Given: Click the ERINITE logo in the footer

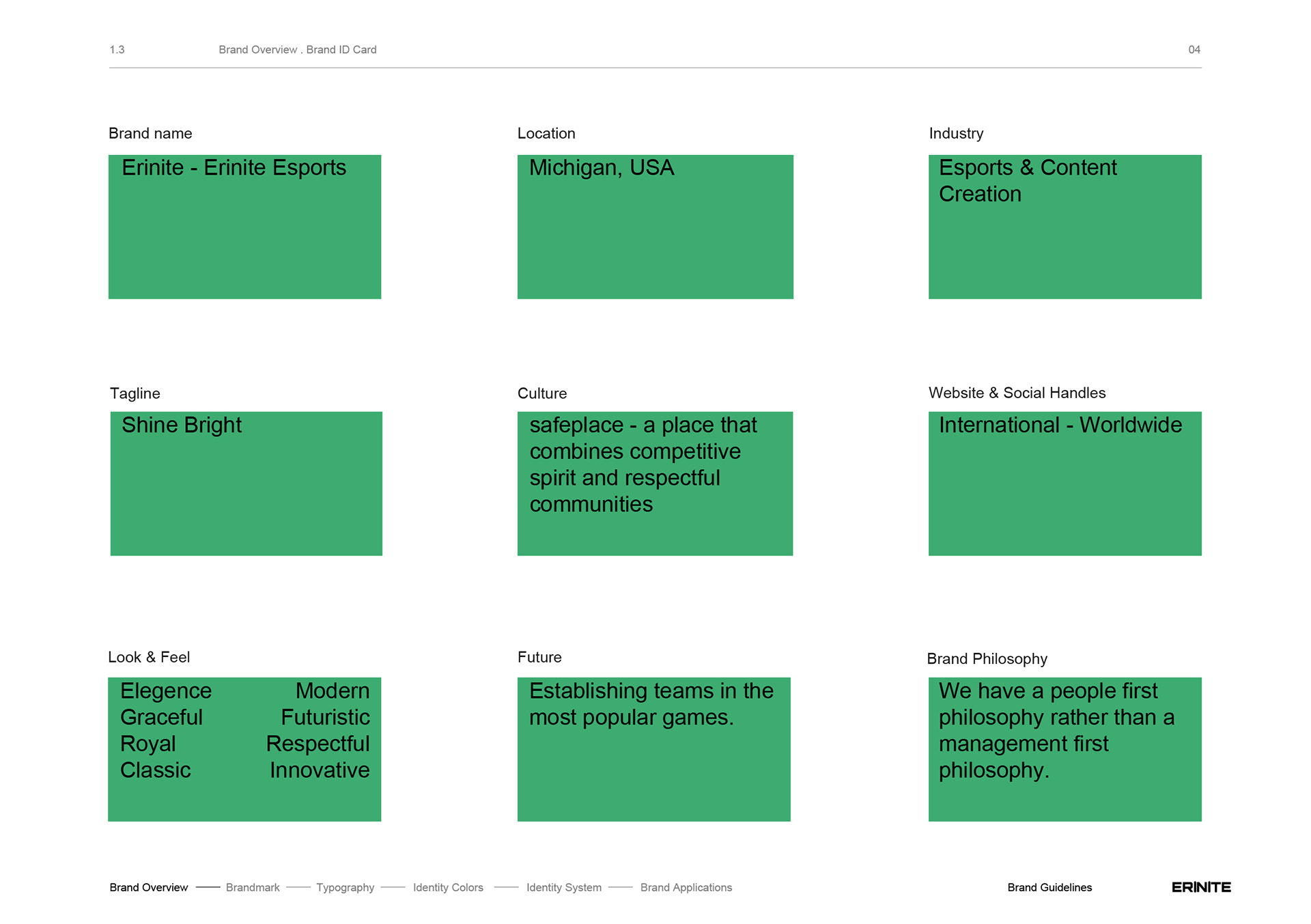Looking at the screenshot, I should point(1201,887).
